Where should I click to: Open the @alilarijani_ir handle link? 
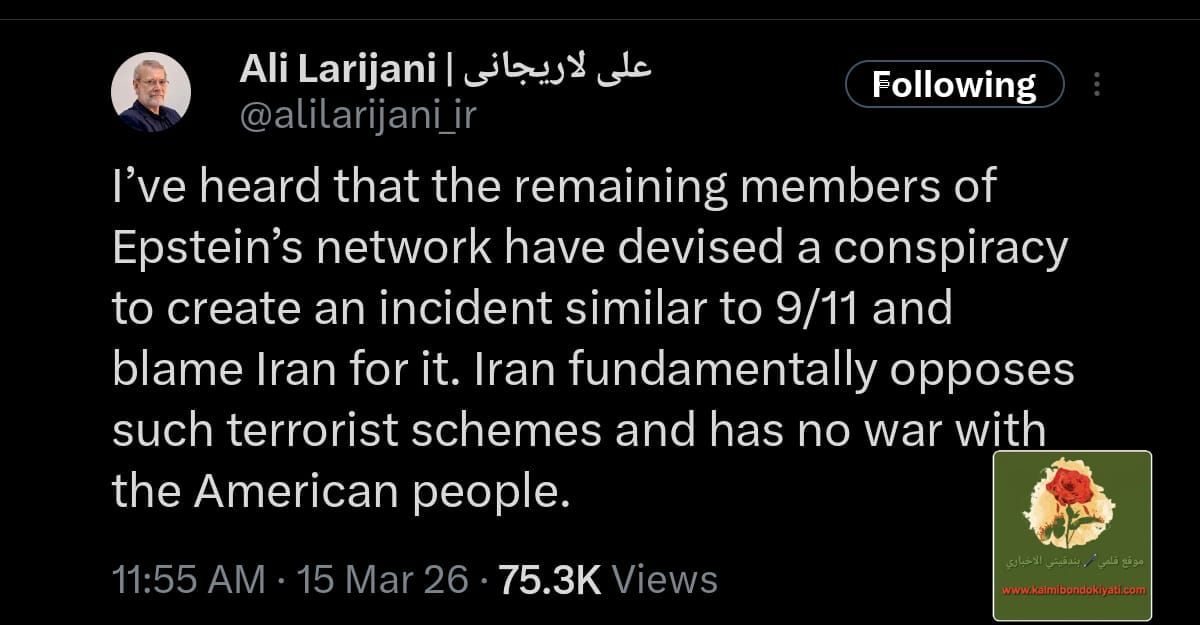[358, 115]
